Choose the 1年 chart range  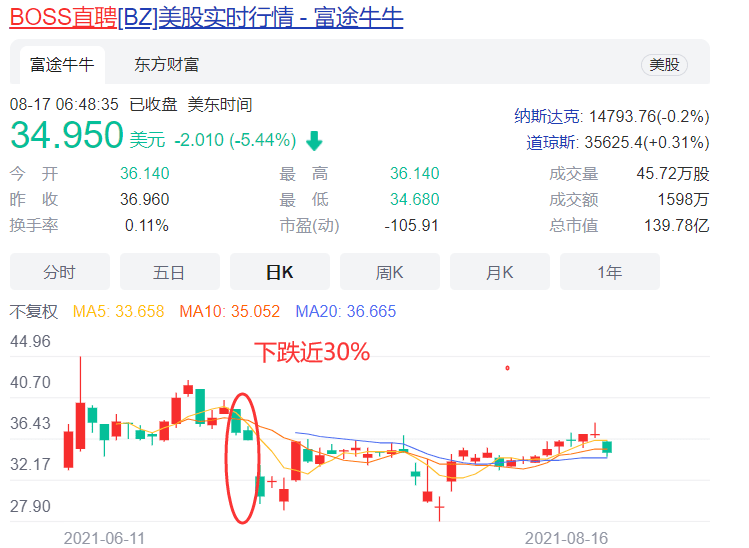pyautogui.click(x=609, y=272)
